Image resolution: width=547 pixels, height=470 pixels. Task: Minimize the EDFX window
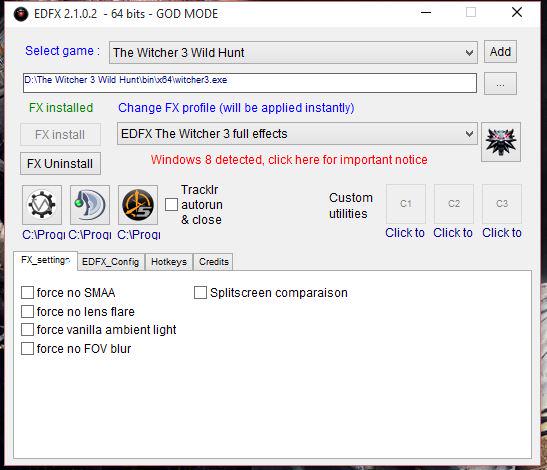point(426,13)
